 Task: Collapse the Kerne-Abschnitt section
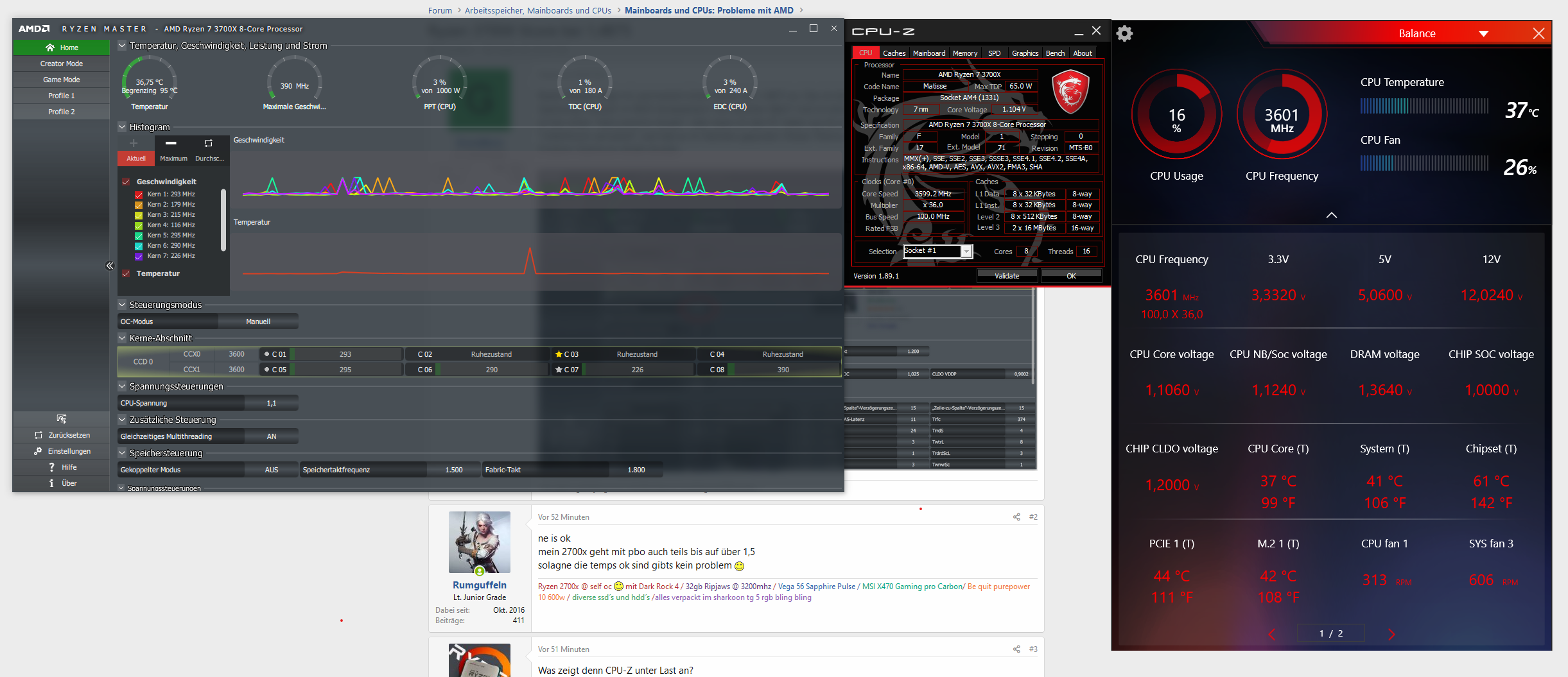(x=122, y=338)
